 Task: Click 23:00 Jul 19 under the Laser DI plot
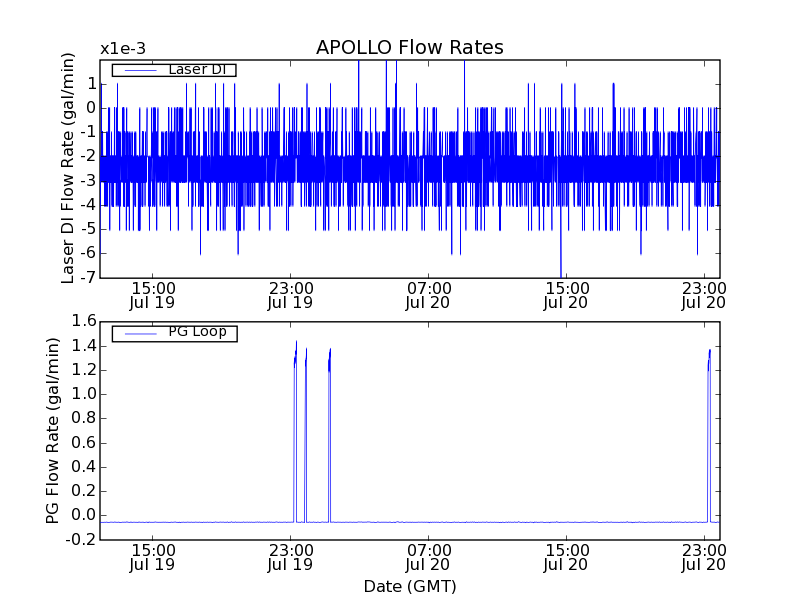point(291,296)
